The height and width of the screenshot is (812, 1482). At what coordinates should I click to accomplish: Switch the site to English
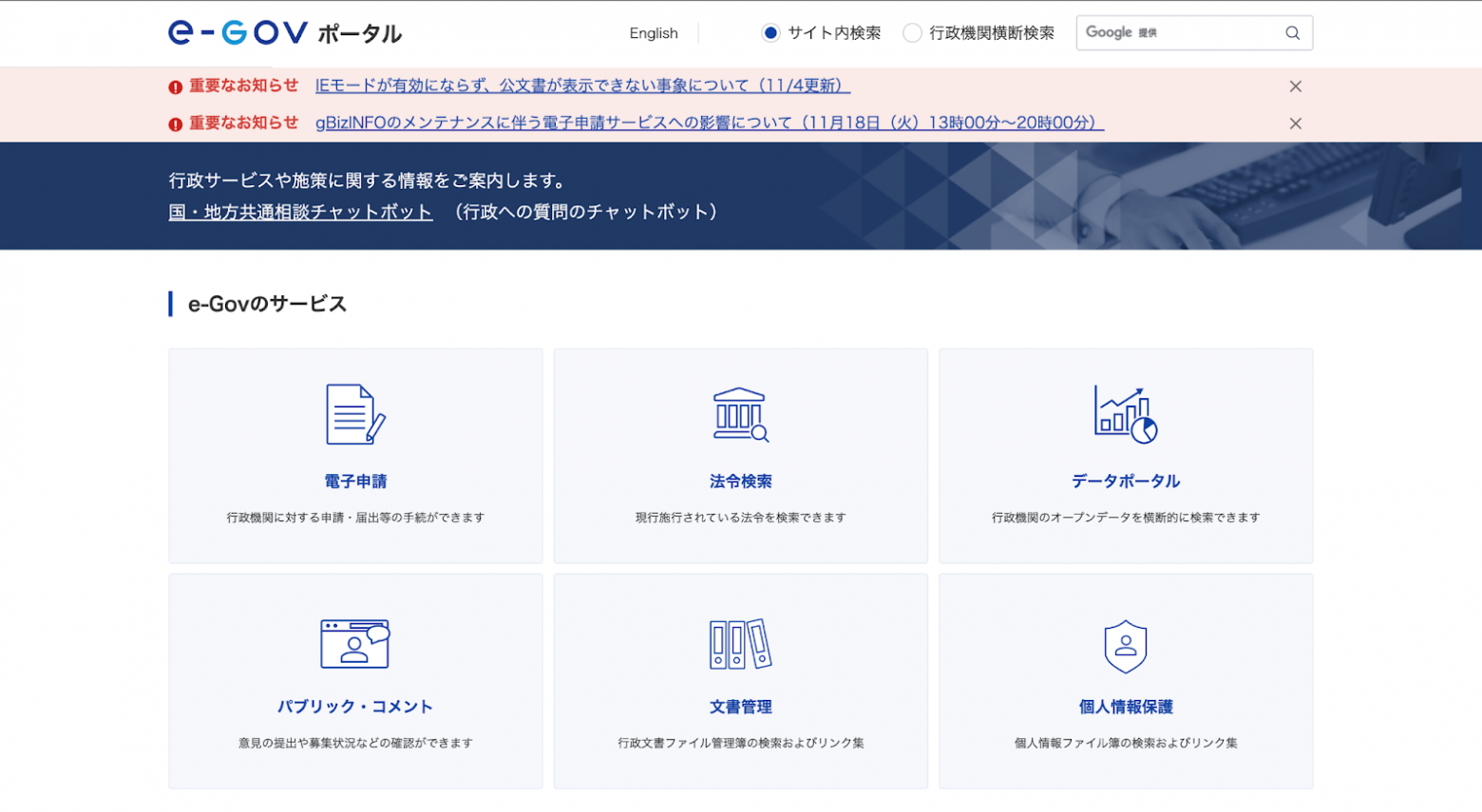pyautogui.click(x=653, y=32)
